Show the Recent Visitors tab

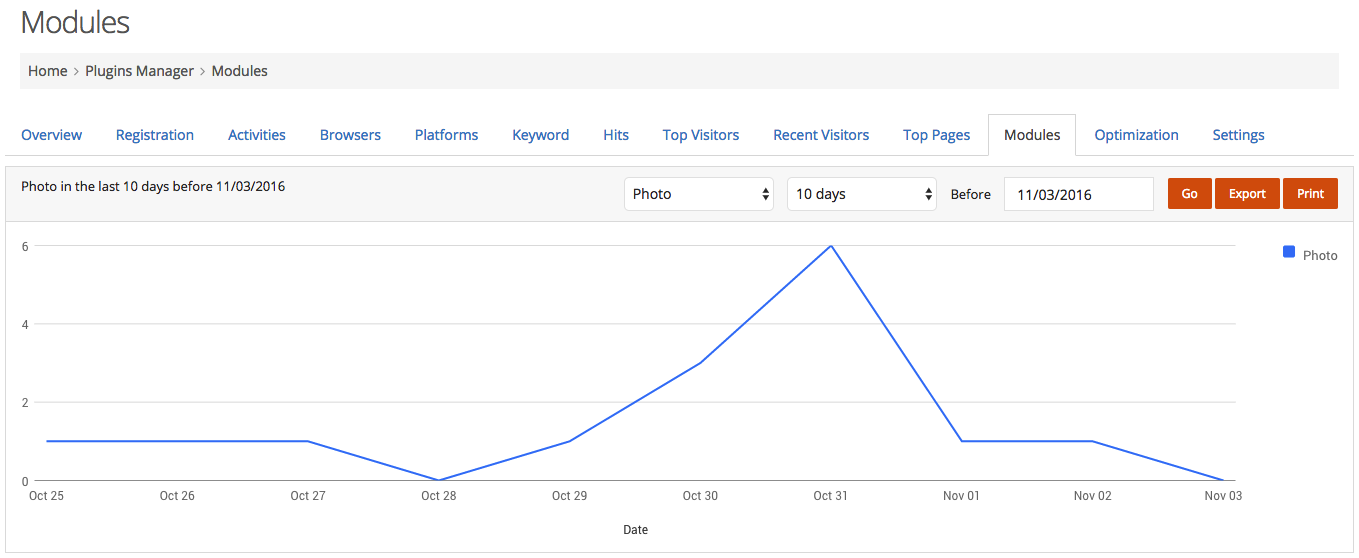click(821, 135)
